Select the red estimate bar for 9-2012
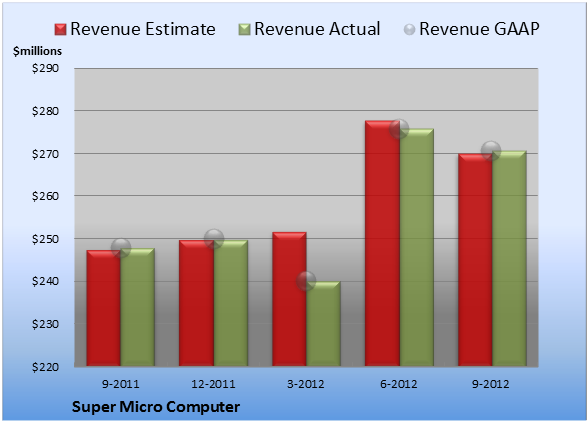The width and height of the screenshot is (588, 422). [x=475, y=260]
